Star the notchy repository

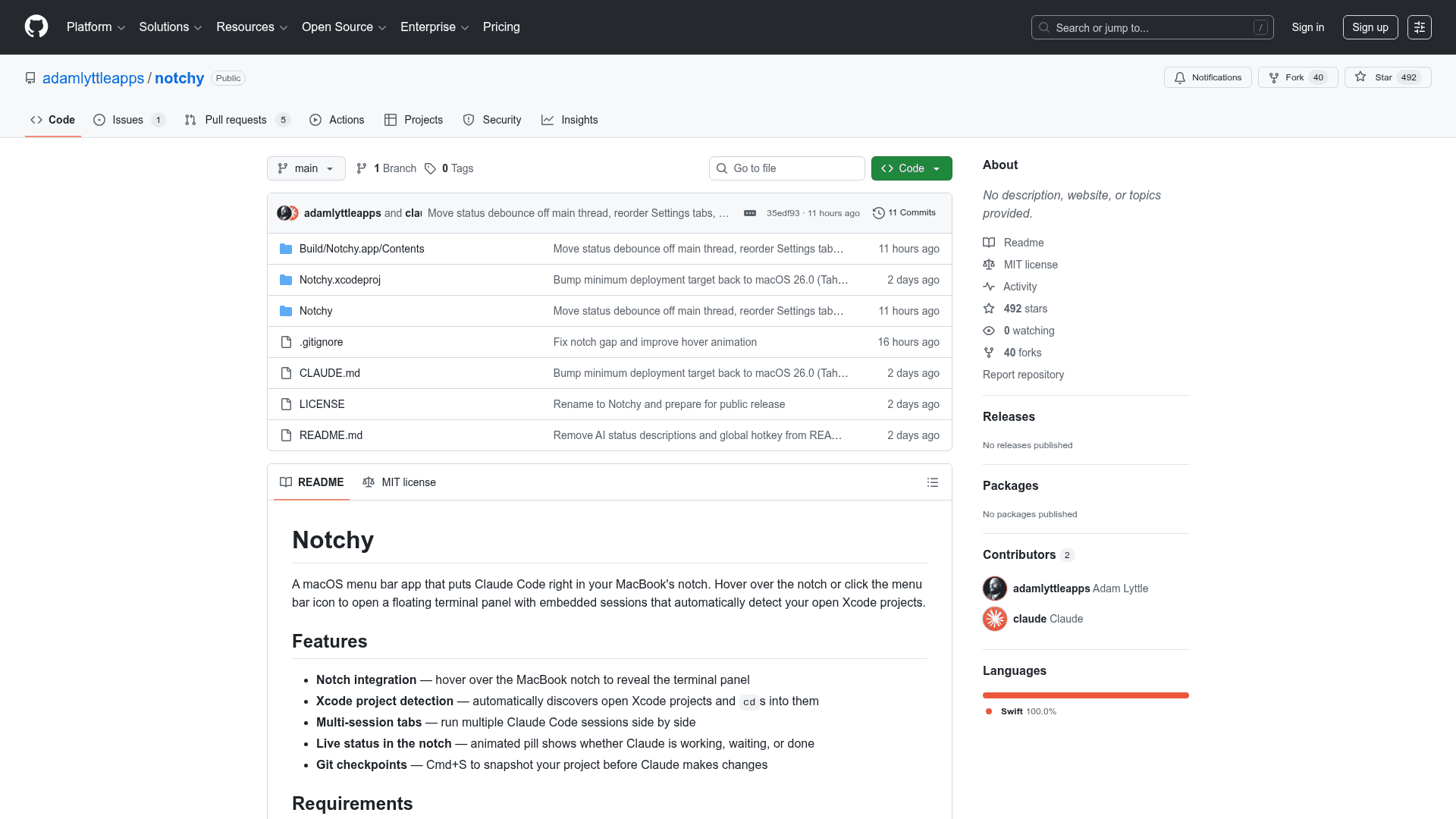click(1387, 77)
